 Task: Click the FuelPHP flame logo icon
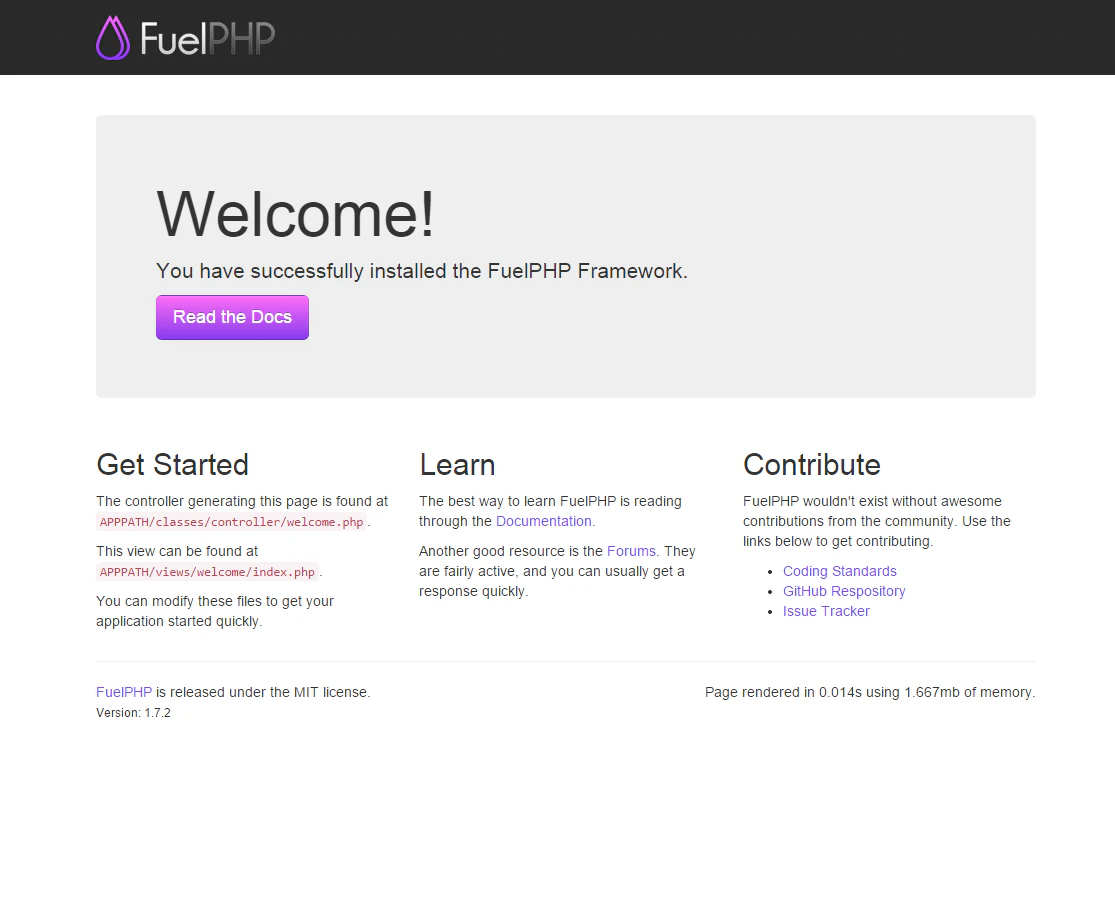[113, 38]
